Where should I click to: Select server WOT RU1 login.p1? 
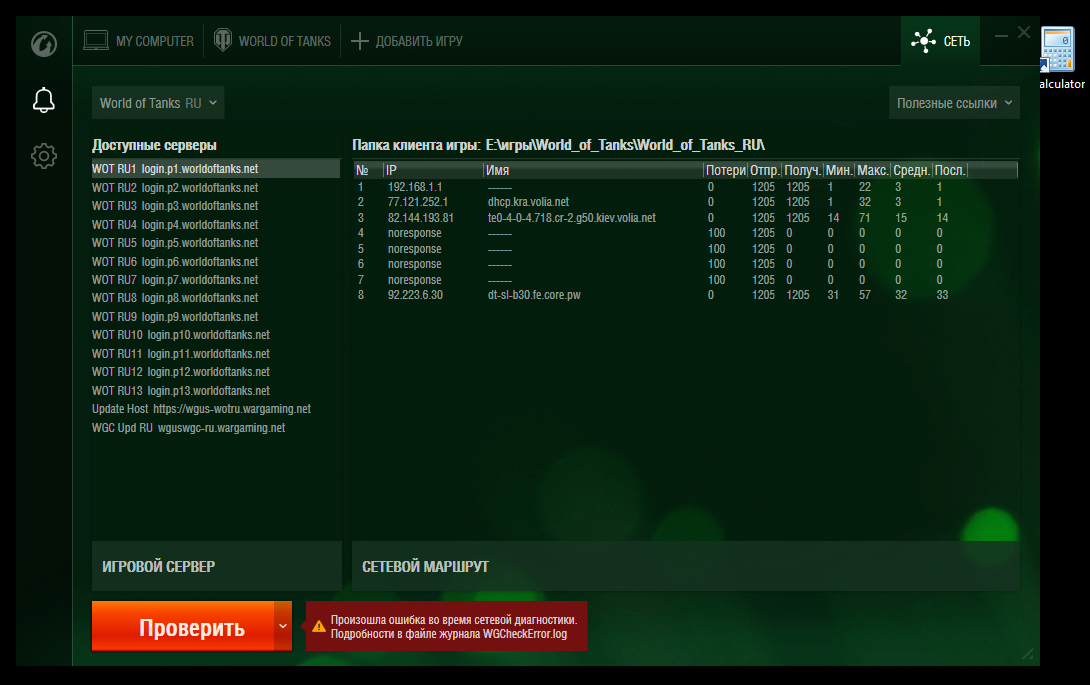tap(215, 169)
